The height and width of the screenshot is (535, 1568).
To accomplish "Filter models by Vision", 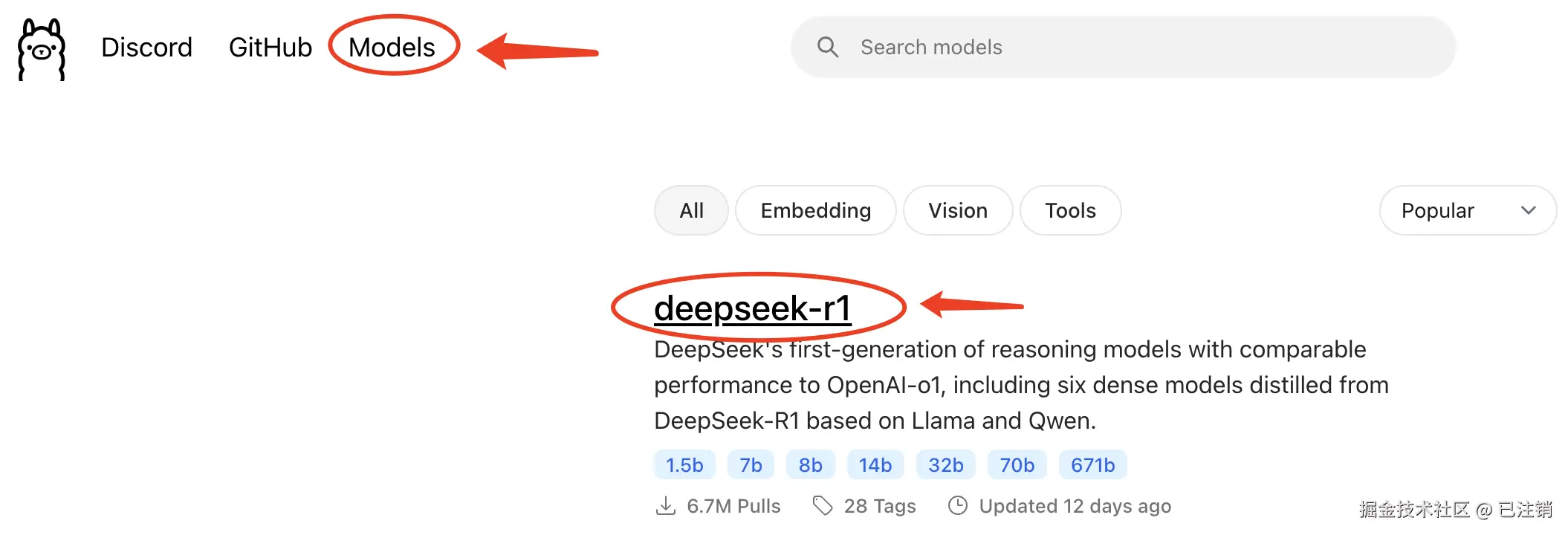I will click(x=957, y=211).
